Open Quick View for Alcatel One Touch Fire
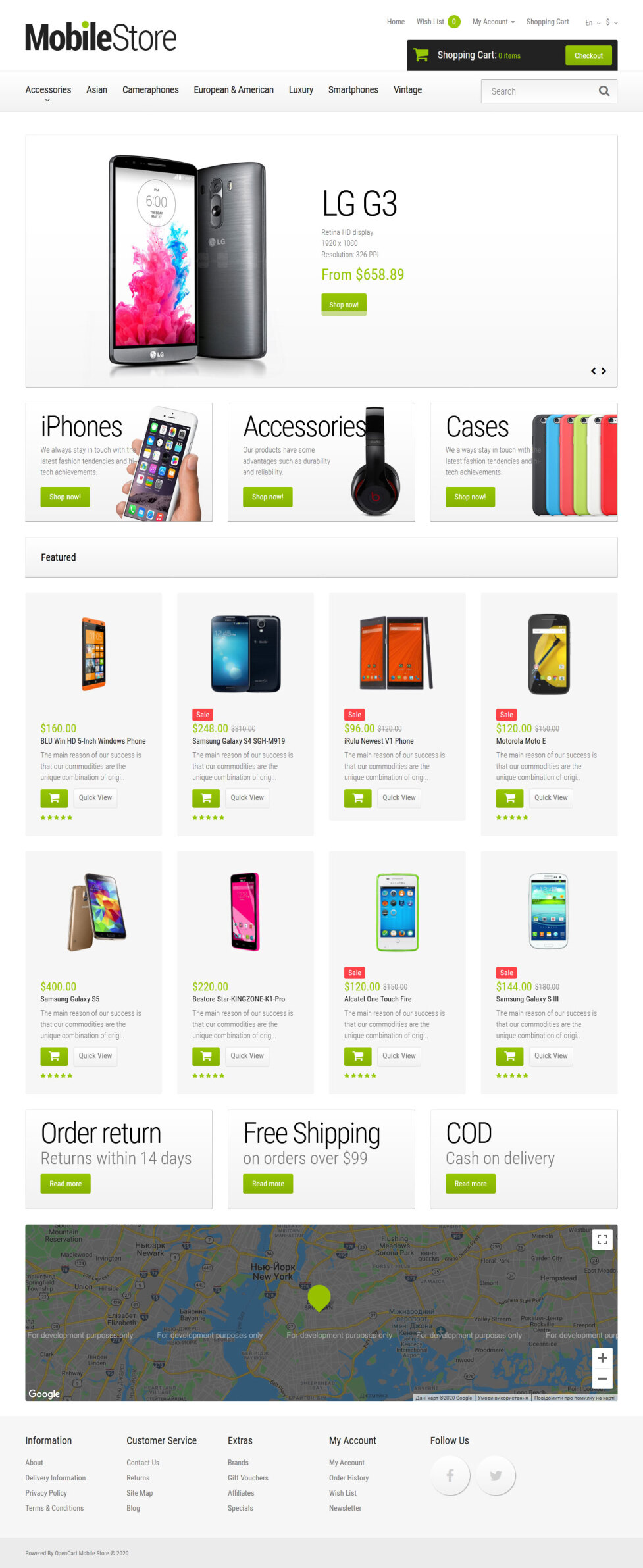The width and height of the screenshot is (643, 1568). 399,1055
